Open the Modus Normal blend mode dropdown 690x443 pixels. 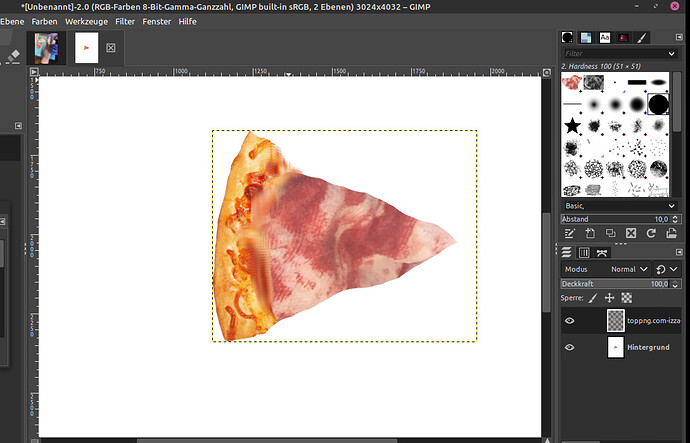(606, 269)
